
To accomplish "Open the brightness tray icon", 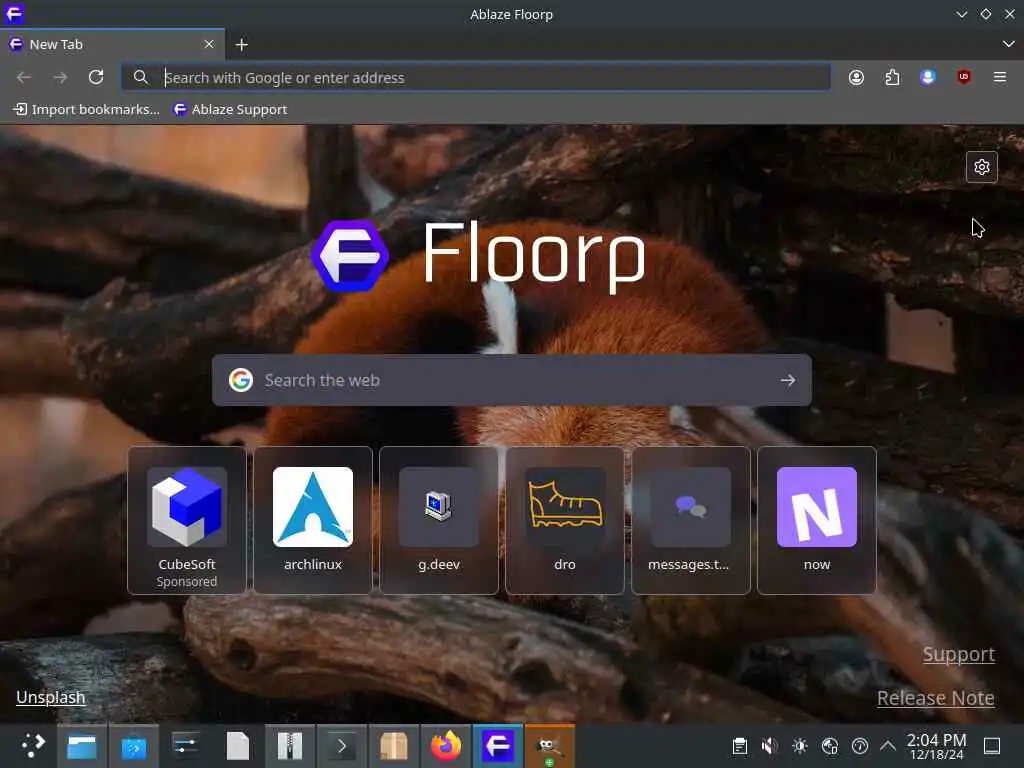I will pos(799,746).
